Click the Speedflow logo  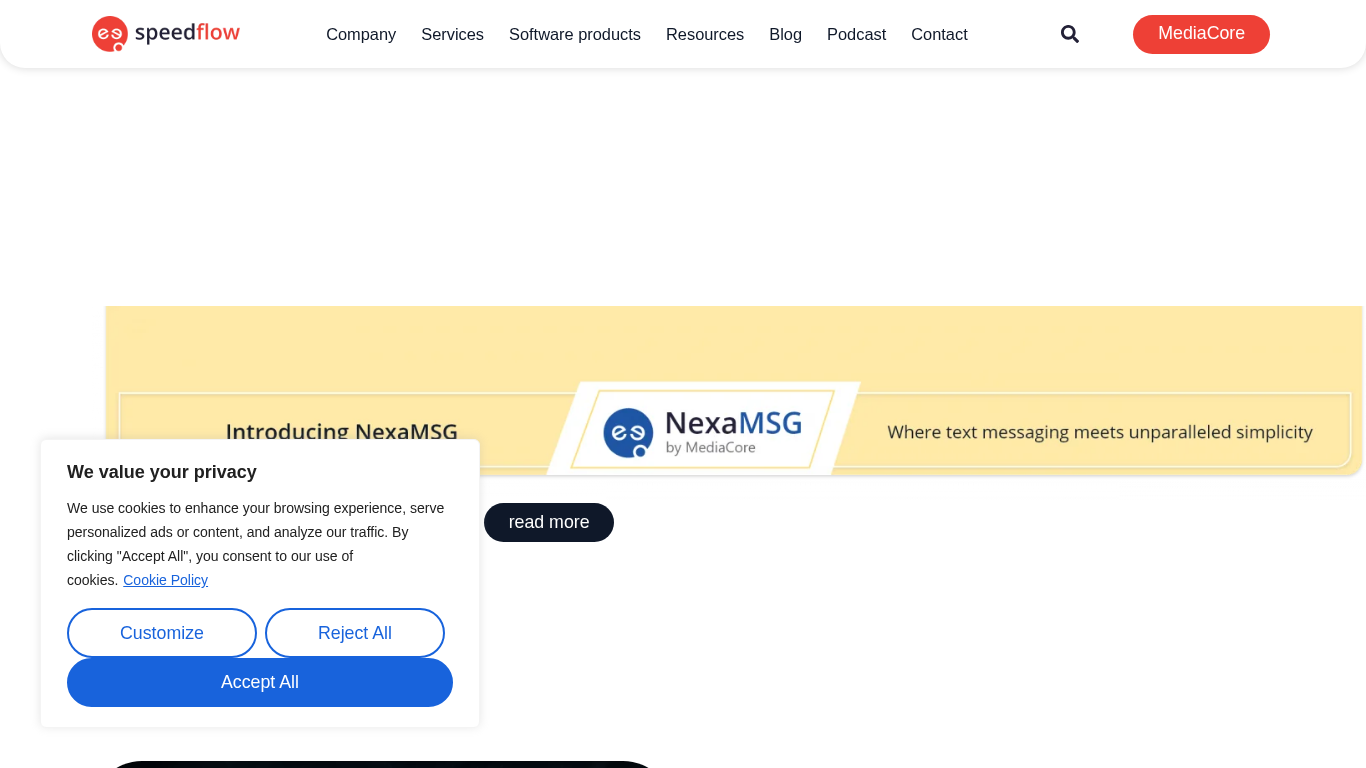pyautogui.click(x=166, y=33)
